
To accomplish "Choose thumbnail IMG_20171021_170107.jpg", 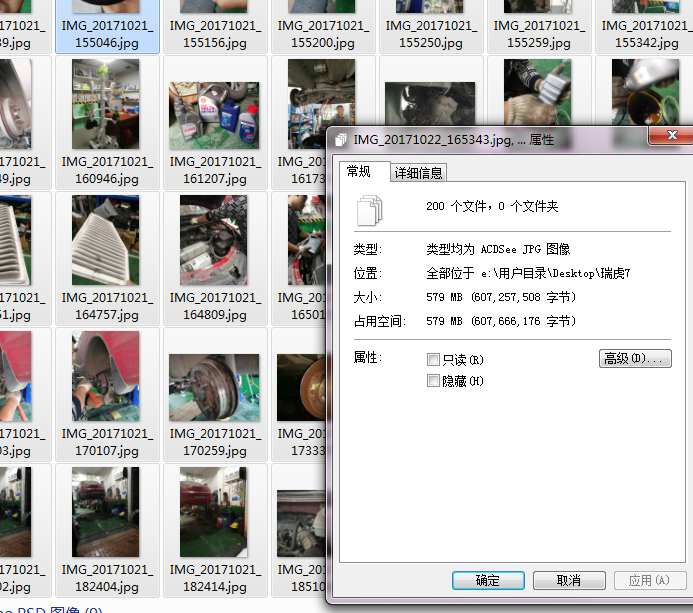I will [106, 377].
